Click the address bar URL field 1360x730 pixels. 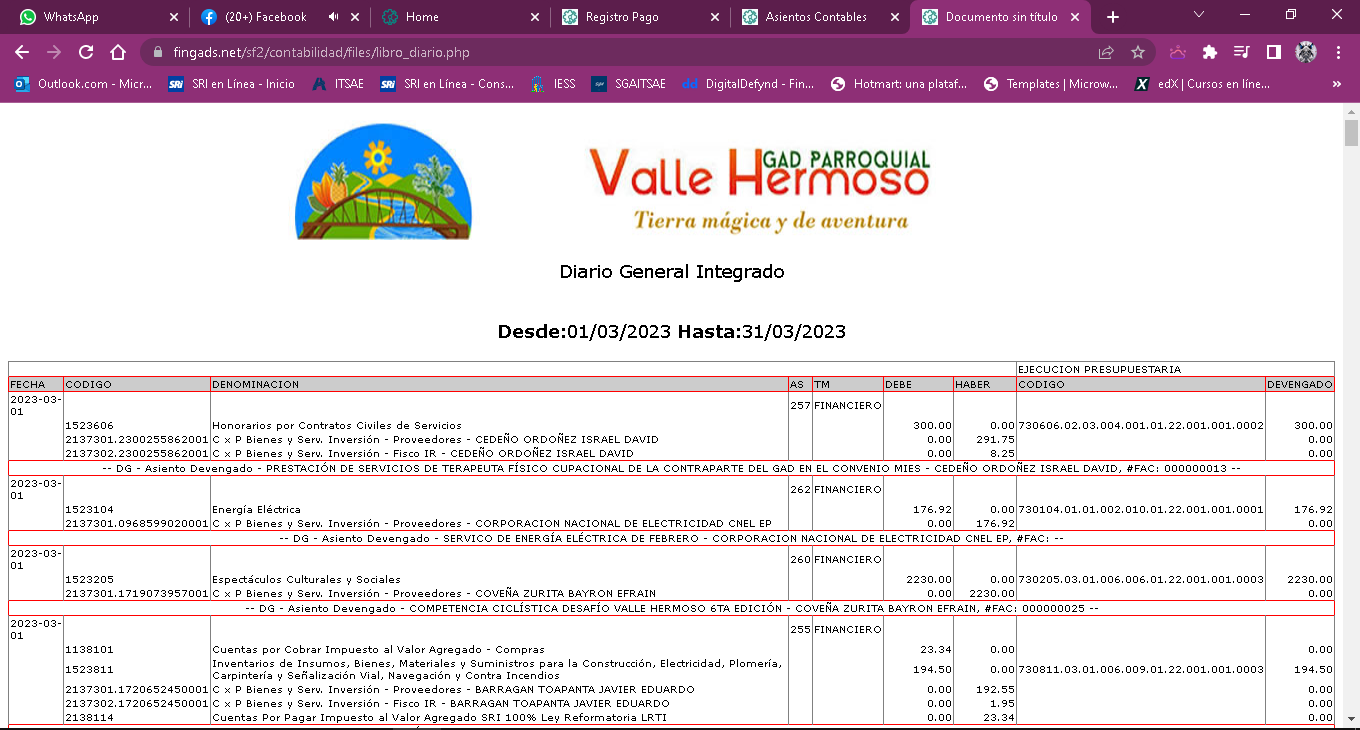coord(600,52)
